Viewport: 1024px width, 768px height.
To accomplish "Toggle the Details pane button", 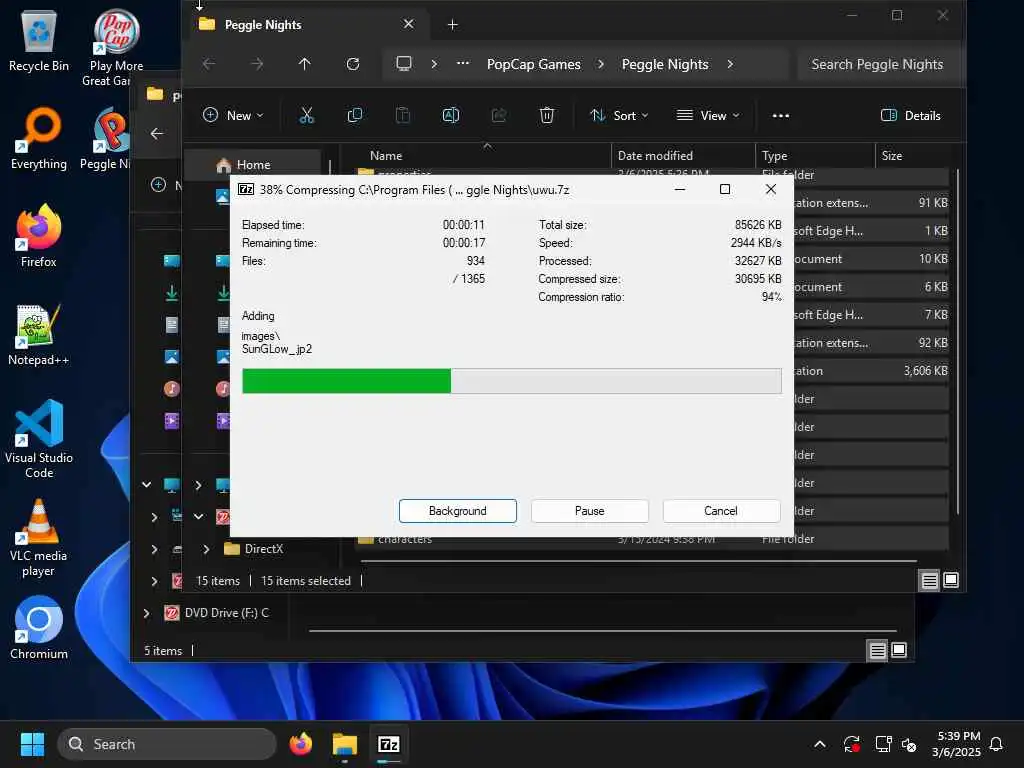I will coord(911,116).
